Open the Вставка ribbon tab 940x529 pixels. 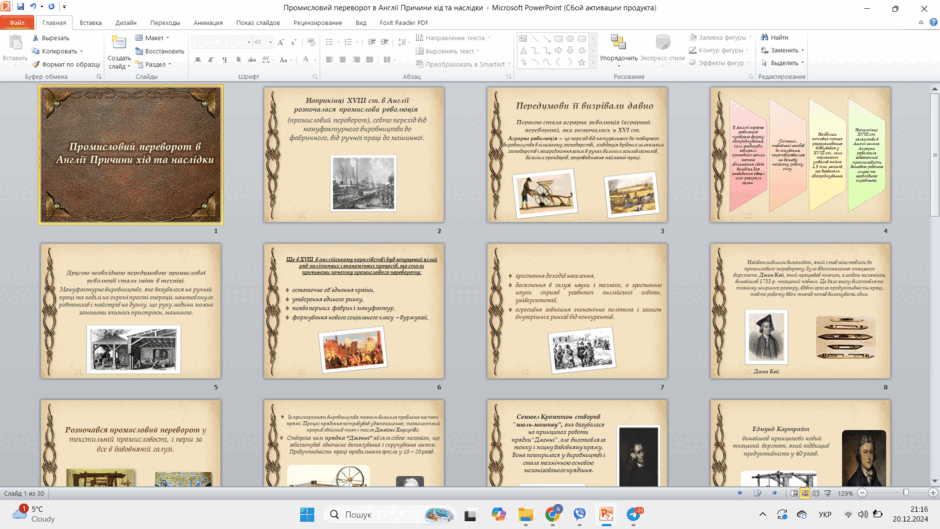pos(91,23)
